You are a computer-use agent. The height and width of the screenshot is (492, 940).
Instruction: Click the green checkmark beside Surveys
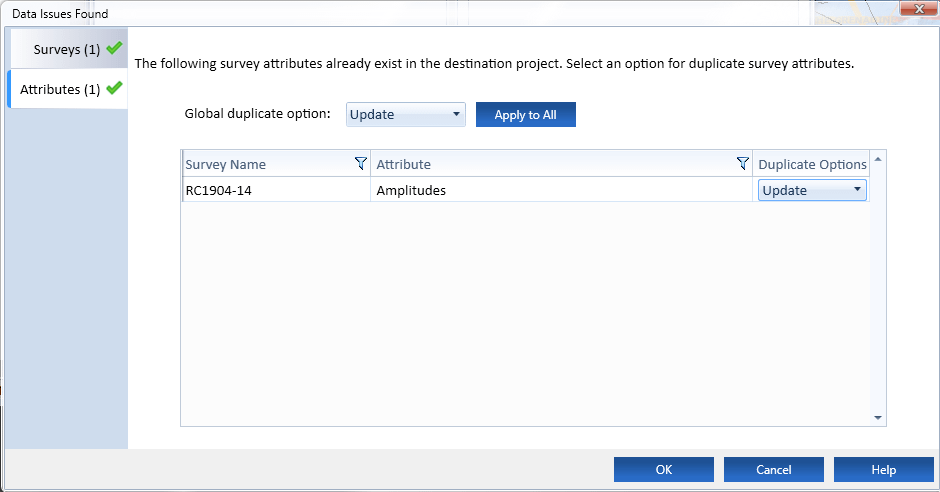tap(114, 48)
